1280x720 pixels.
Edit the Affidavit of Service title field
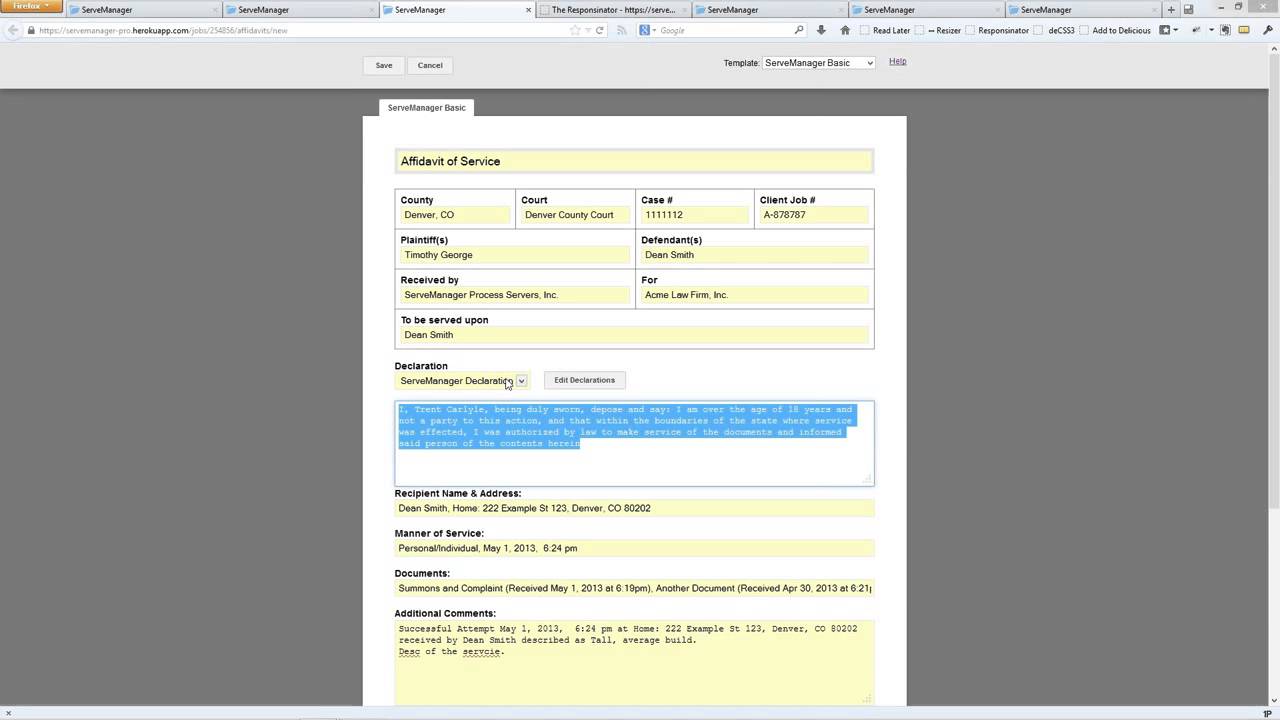634,161
